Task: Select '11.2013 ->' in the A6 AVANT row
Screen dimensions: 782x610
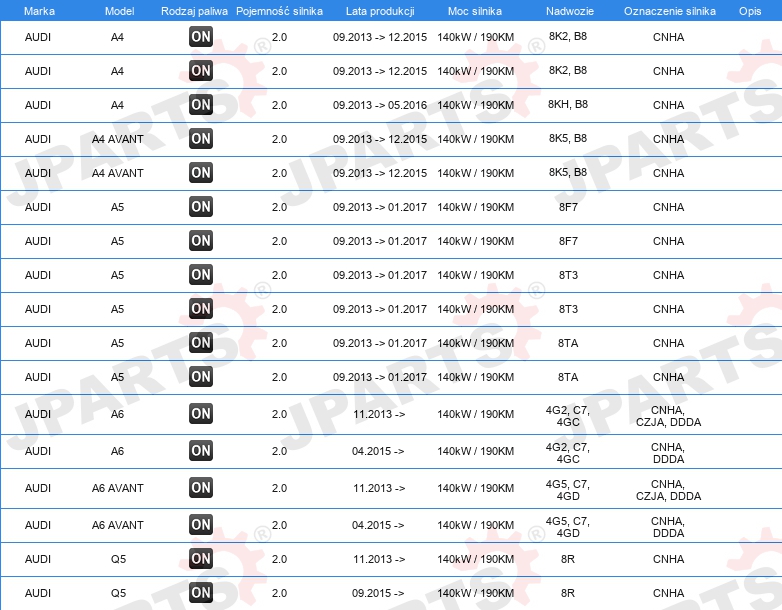Action: click(x=379, y=488)
